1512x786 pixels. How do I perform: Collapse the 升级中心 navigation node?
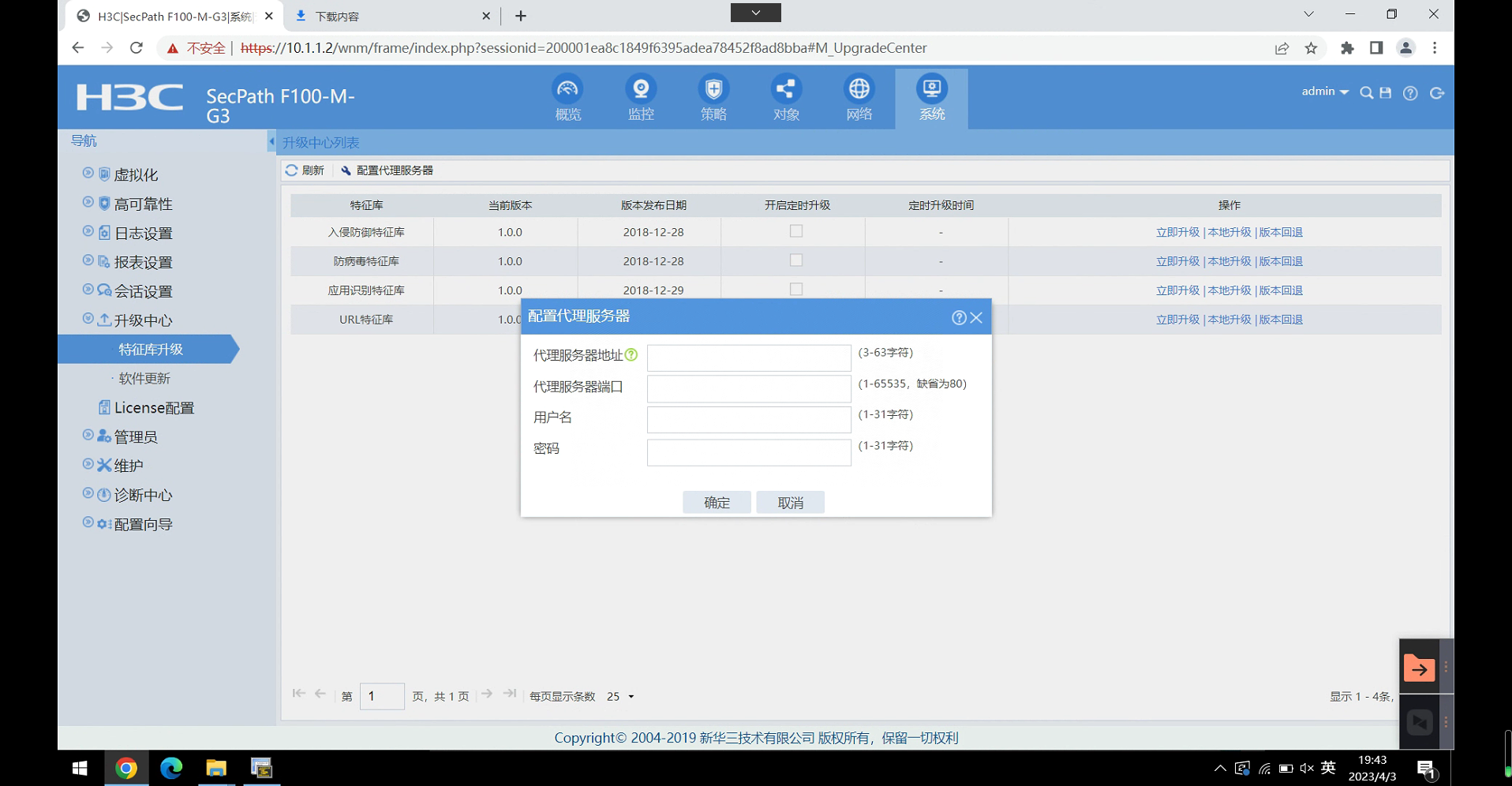click(88, 319)
